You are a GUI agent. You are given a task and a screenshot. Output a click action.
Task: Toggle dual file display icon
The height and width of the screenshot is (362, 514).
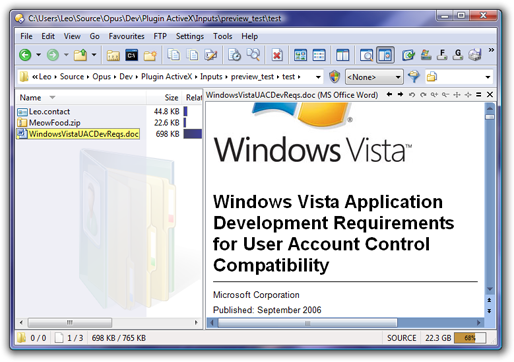point(342,55)
